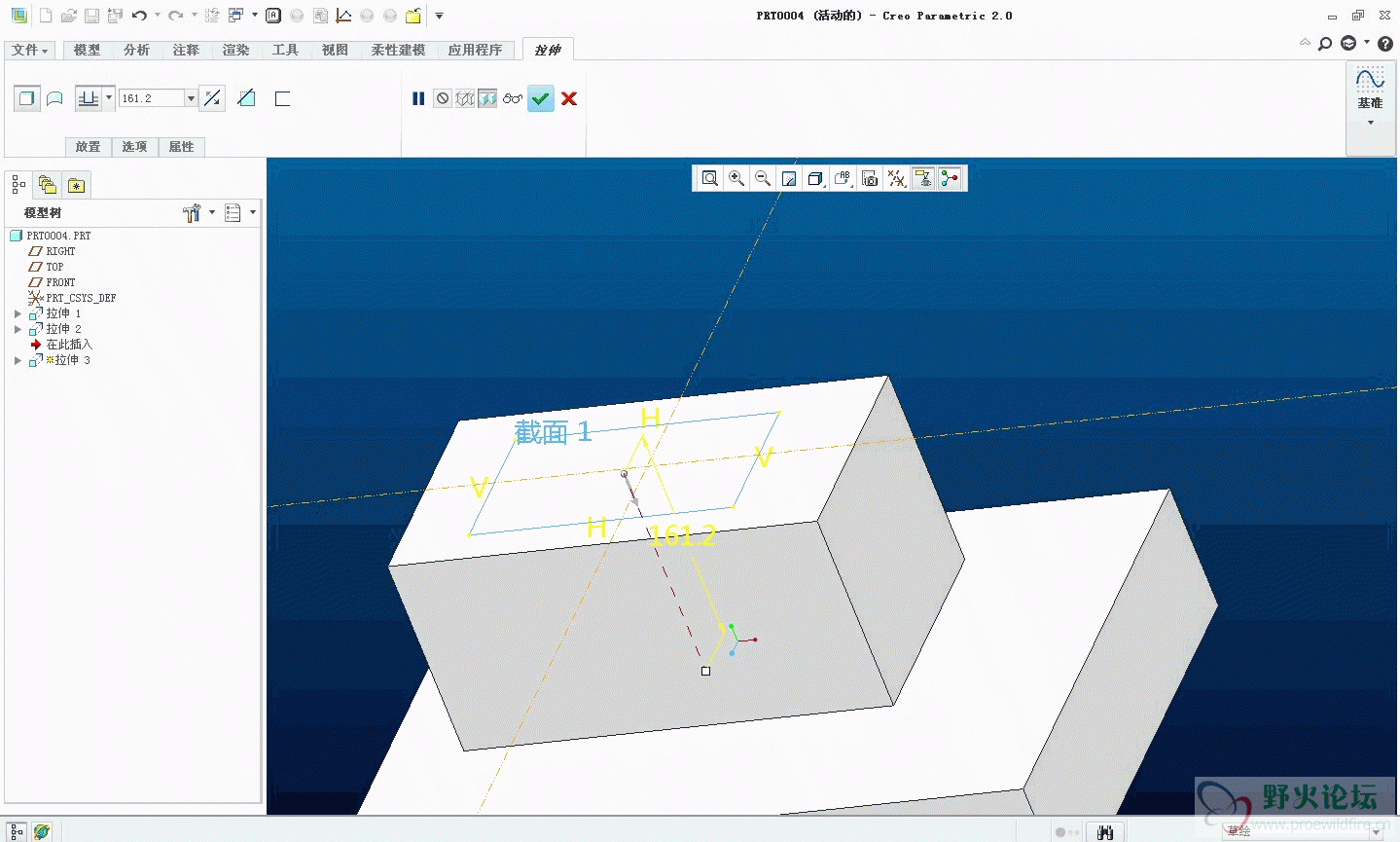Switch to the 渲染 ribbon tab

pyautogui.click(x=235, y=50)
